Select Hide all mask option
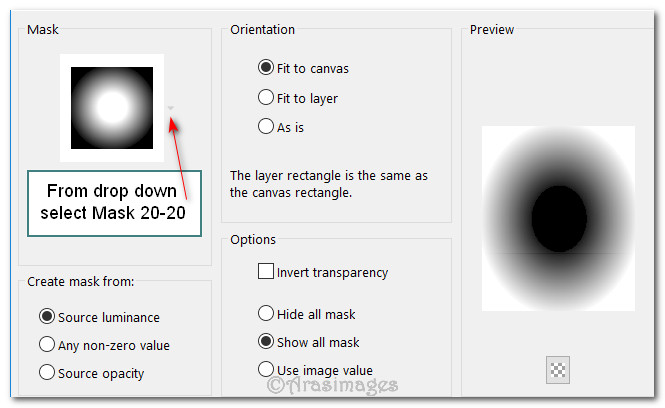Viewport: 665px width, 408px height. 266,313
